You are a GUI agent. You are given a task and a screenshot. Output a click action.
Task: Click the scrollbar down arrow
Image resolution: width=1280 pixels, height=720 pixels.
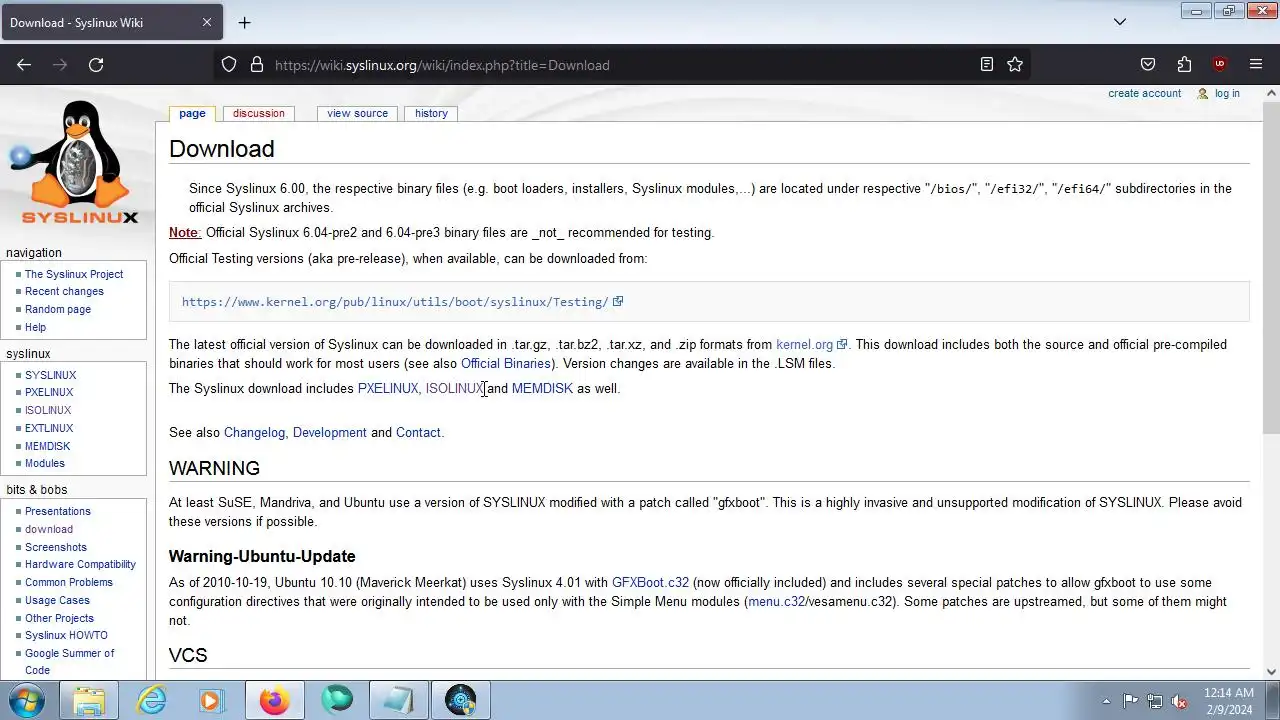1271,672
